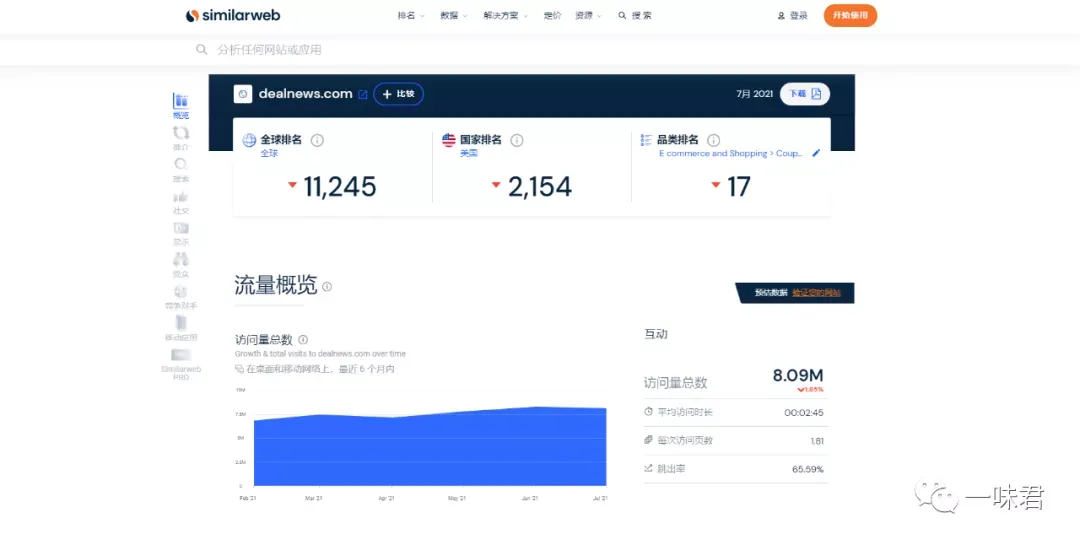The width and height of the screenshot is (1080, 545).
Task: Click the user icon beside 登录
Action: pos(781,15)
